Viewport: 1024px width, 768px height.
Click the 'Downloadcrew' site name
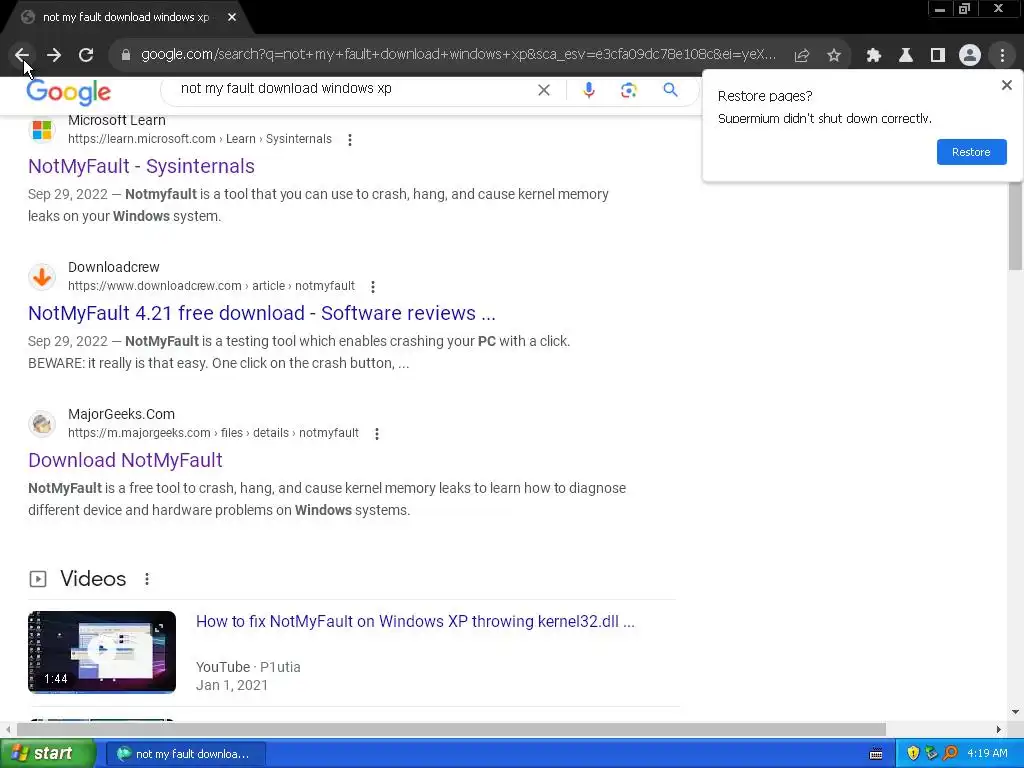click(114, 267)
